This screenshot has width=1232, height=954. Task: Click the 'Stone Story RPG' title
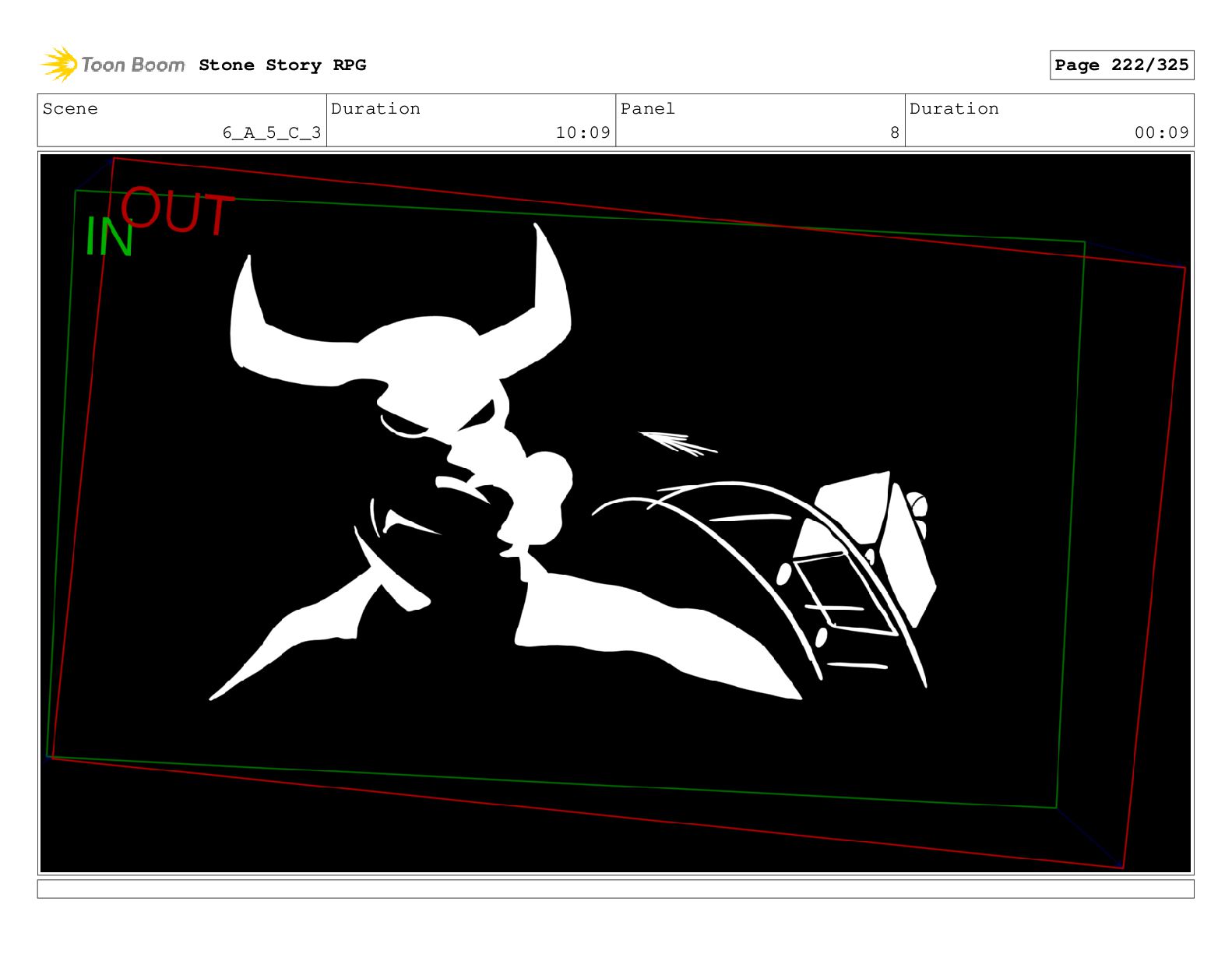tap(282, 65)
